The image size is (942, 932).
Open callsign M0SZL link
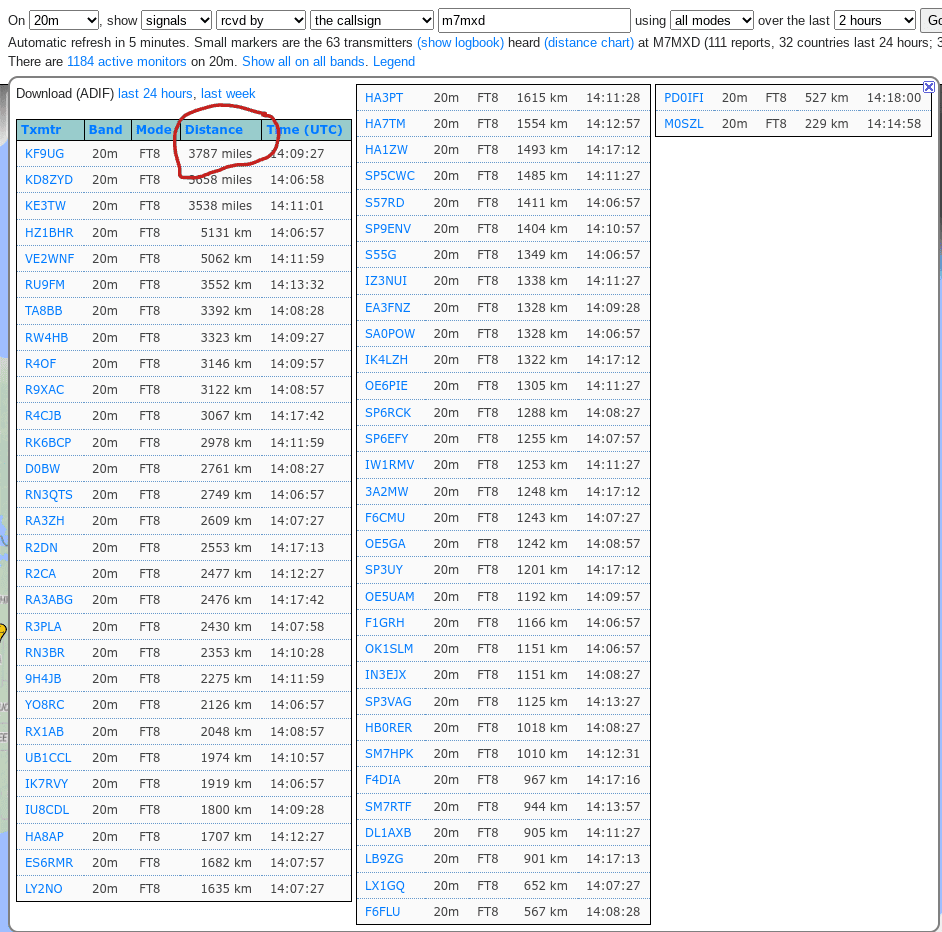[684, 124]
